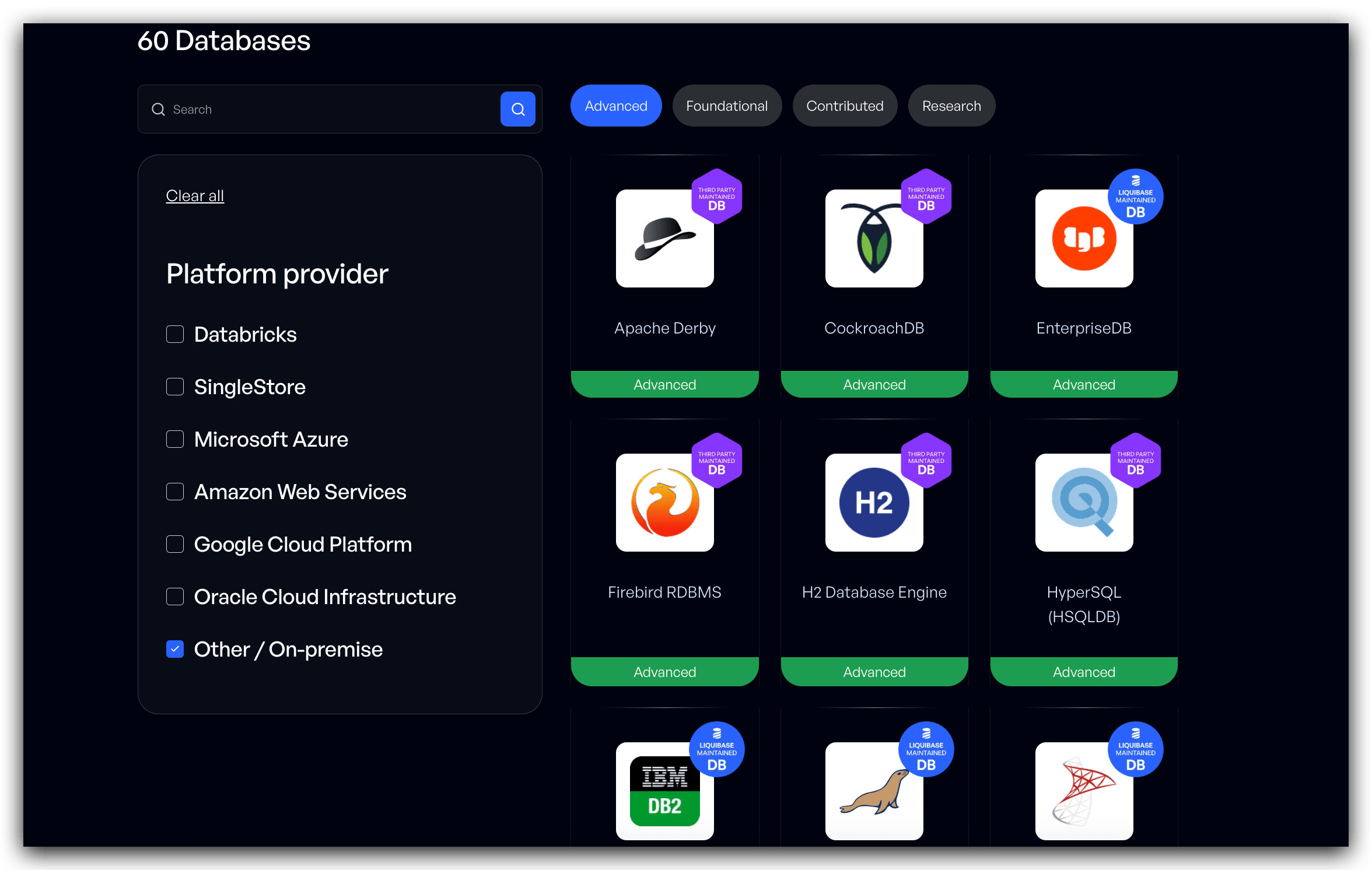Image resolution: width=1372 pixels, height=870 pixels.
Task: Check the Microsoft Azure checkbox
Action: tap(175, 439)
